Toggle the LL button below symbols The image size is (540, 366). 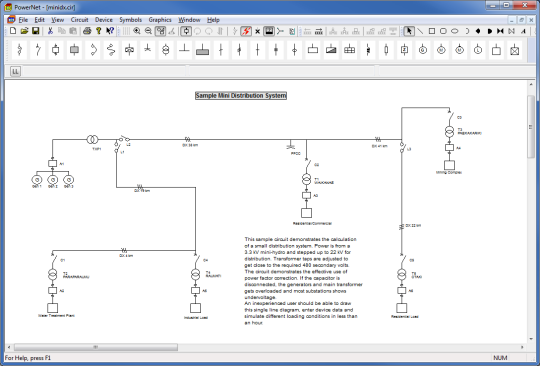pyautogui.click(x=15, y=72)
